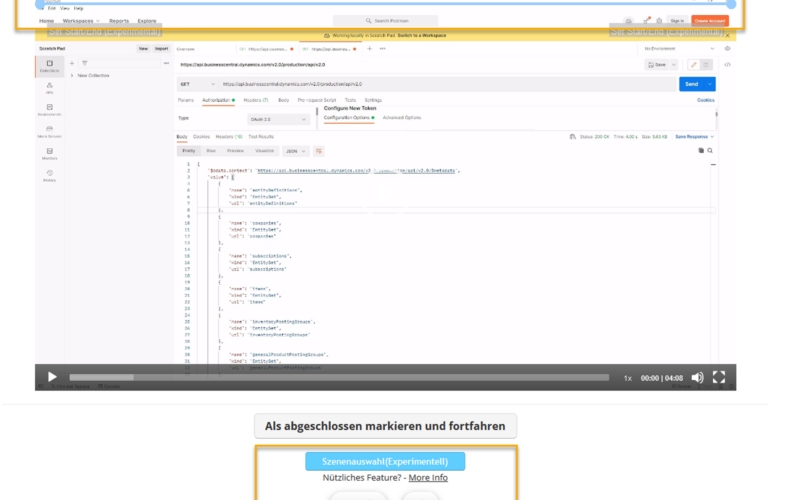Expand the Workspaces dropdown
This screenshot has width=800, height=500.
(x=81, y=21)
